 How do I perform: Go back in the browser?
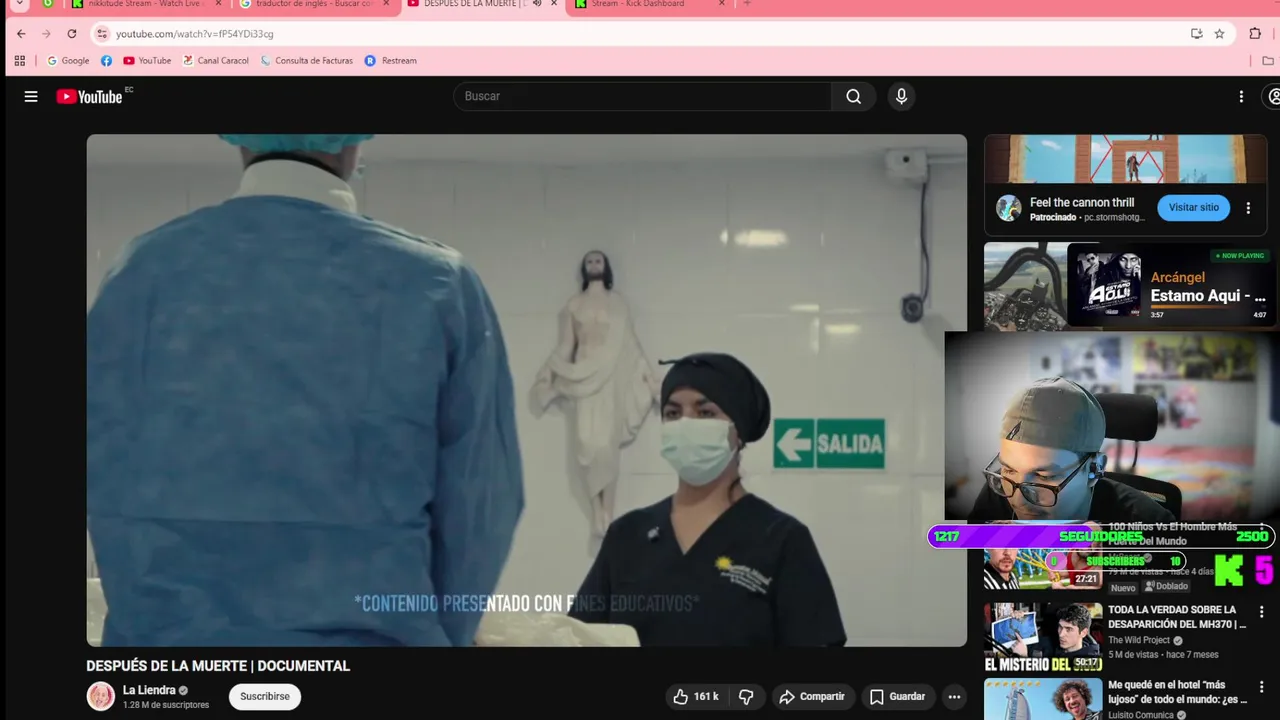pyautogui.click(x=21, y=33)
